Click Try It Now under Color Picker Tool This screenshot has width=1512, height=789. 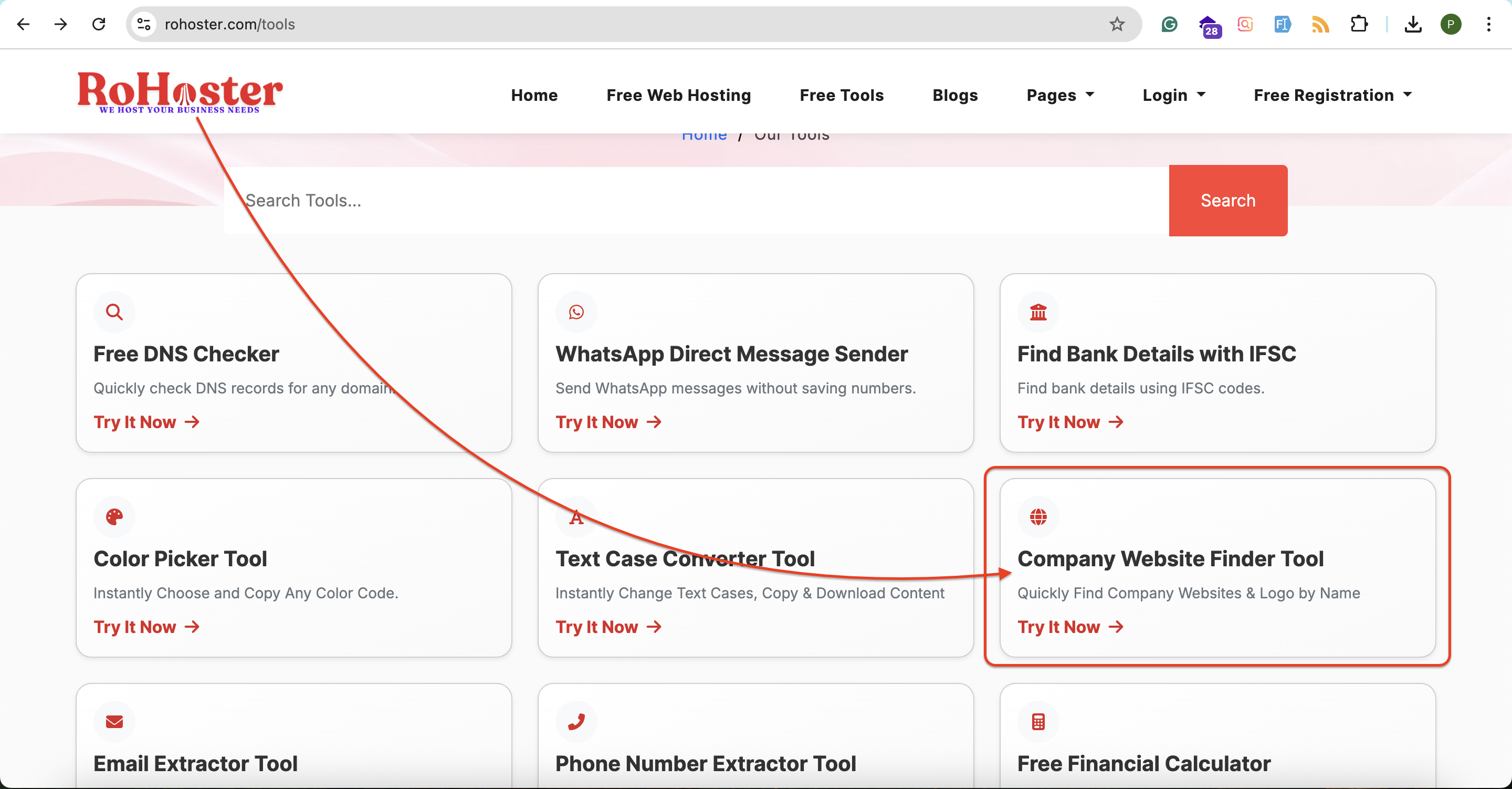147,627
